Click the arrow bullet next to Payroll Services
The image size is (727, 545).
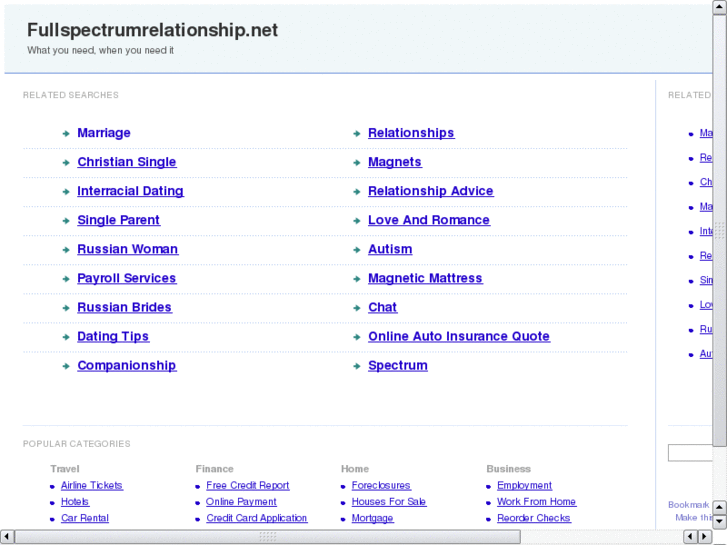pos(66,279)
